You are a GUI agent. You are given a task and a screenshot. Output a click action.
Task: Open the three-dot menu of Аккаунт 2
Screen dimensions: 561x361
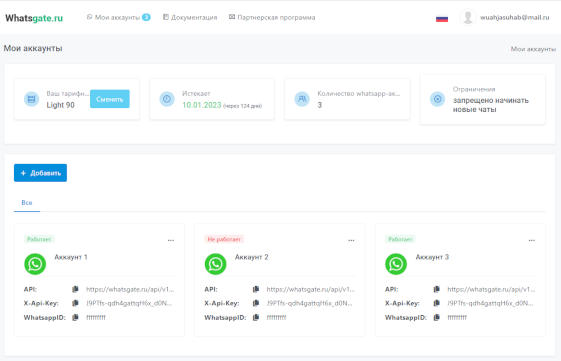pos(351,240)
